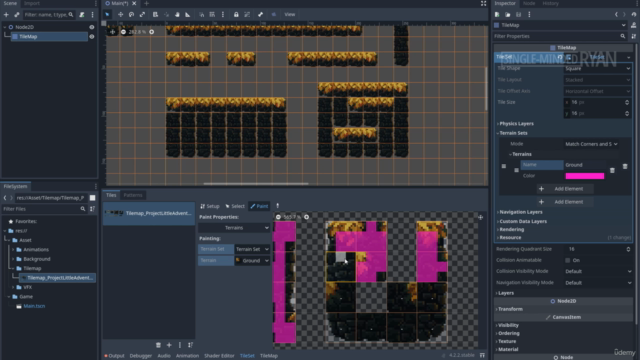
Task: Open the terrain Mode dropdown
Action: (591, 144)
